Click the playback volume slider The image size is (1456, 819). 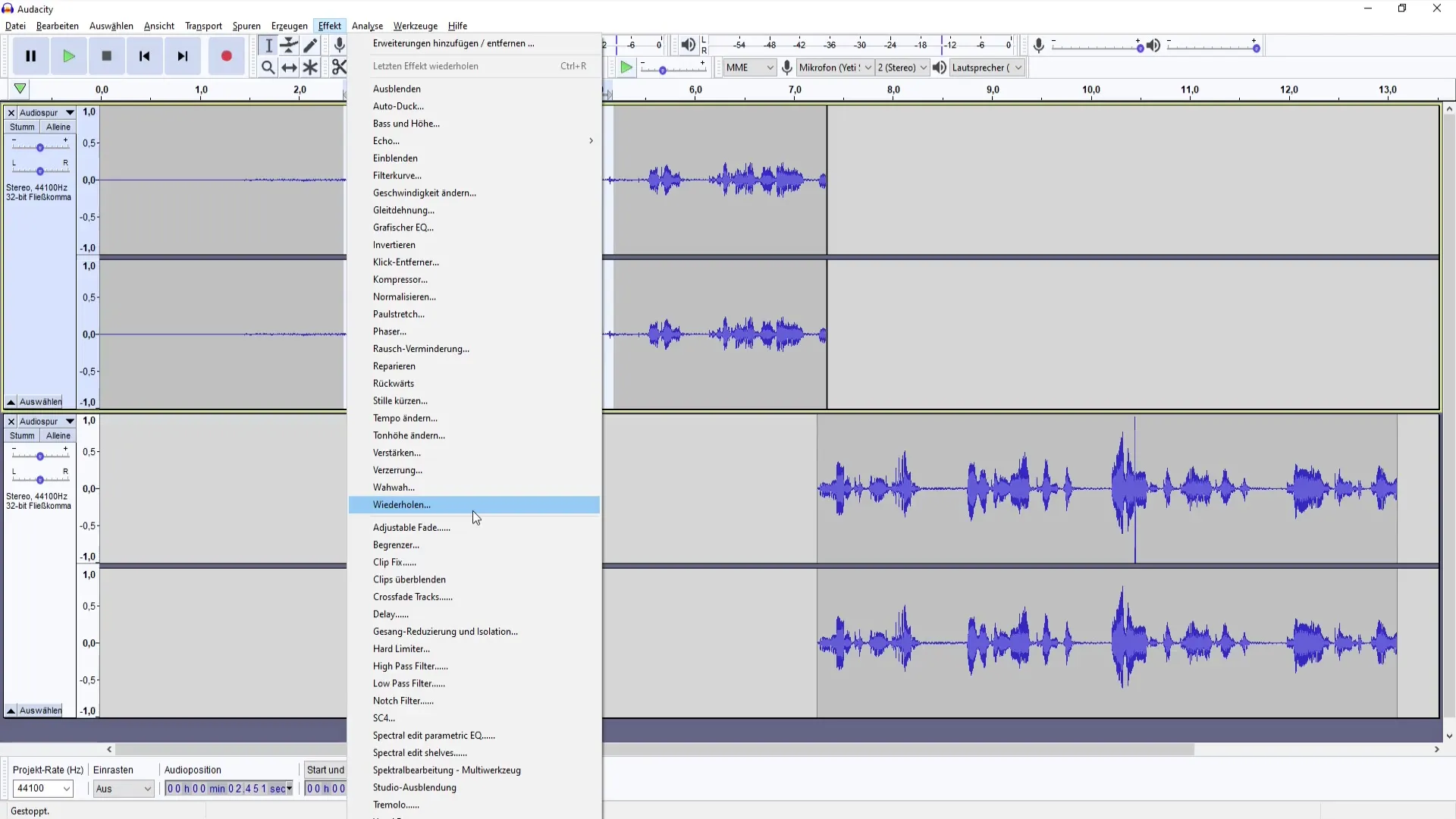1213,46
